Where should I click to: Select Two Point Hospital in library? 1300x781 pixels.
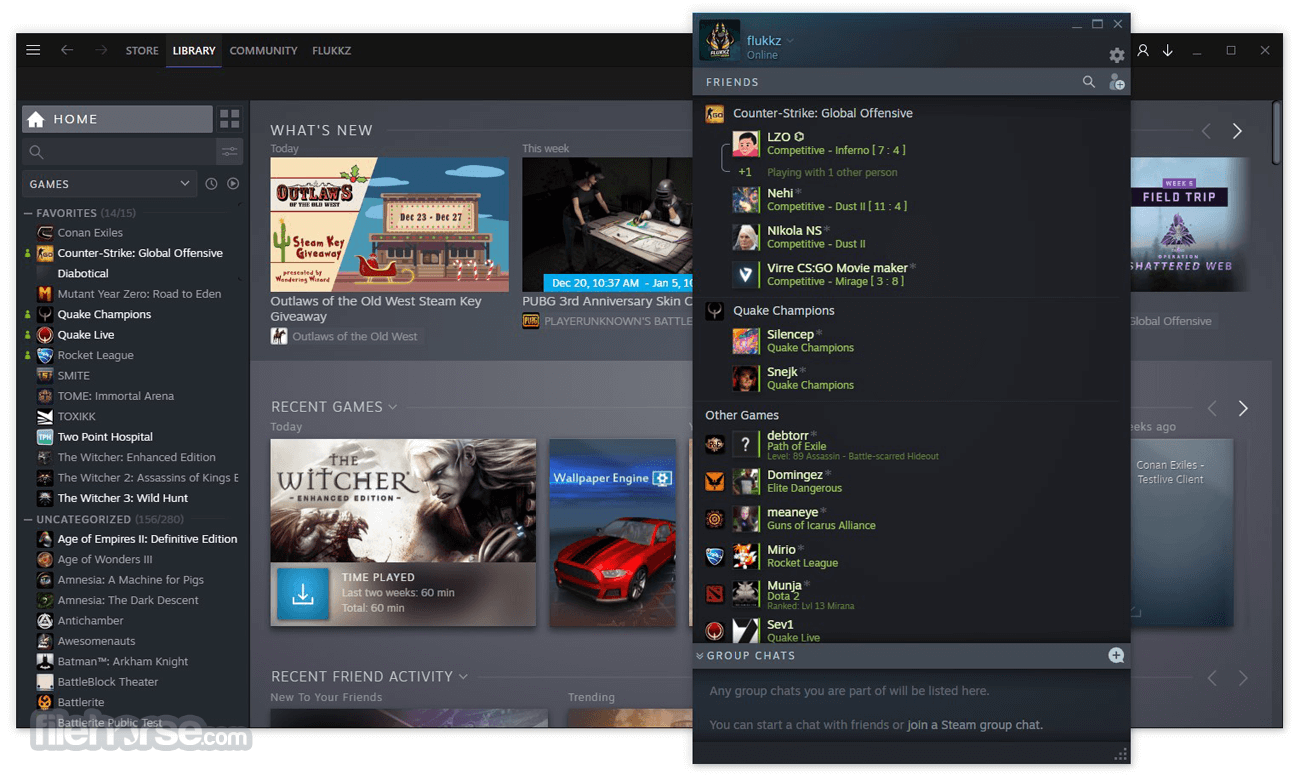pyautogui.click(x=105, y=437)
